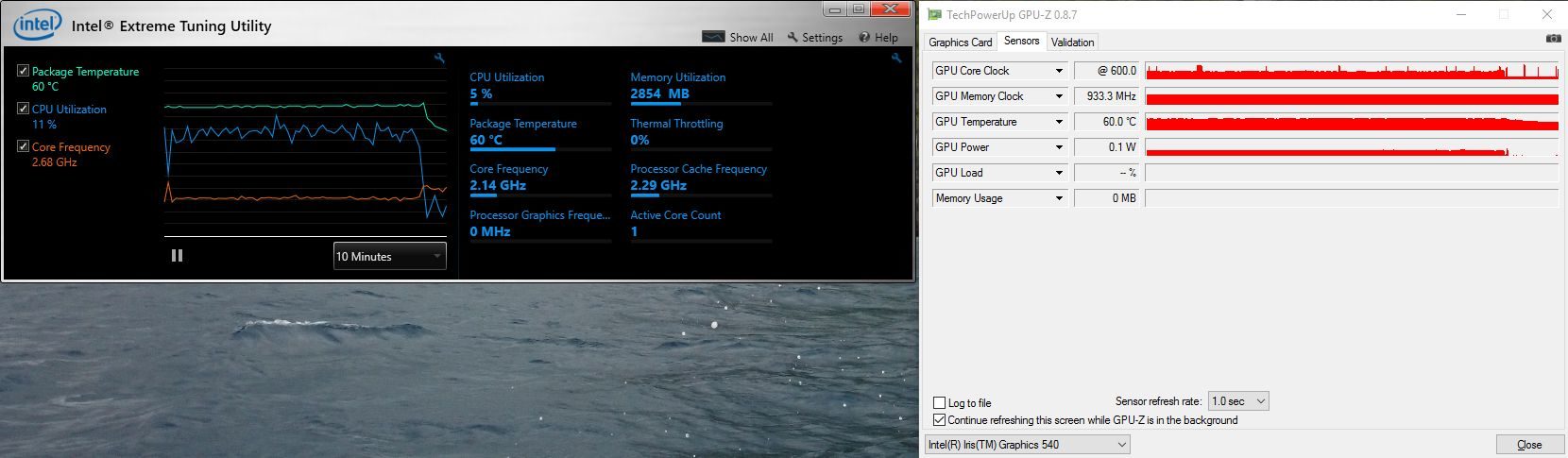Viewport: 1568px width, 458px height.
Task: Open the wrench settings above the metrics panel
Action: click(x=896, y=59)
